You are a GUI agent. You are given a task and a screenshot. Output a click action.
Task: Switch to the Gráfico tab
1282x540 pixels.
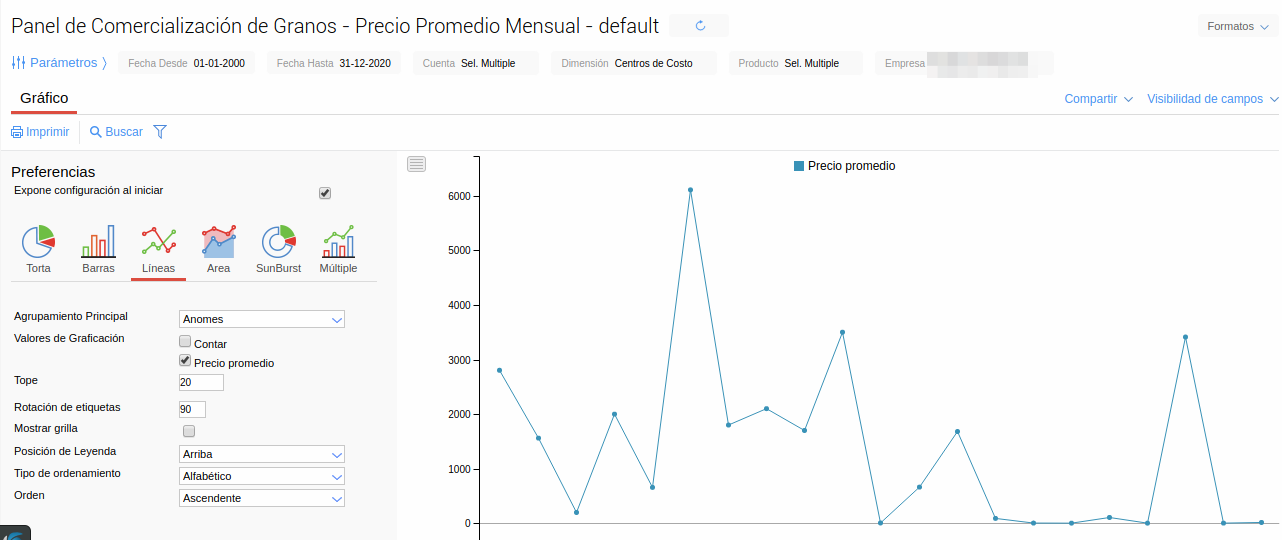coord(44,98)
